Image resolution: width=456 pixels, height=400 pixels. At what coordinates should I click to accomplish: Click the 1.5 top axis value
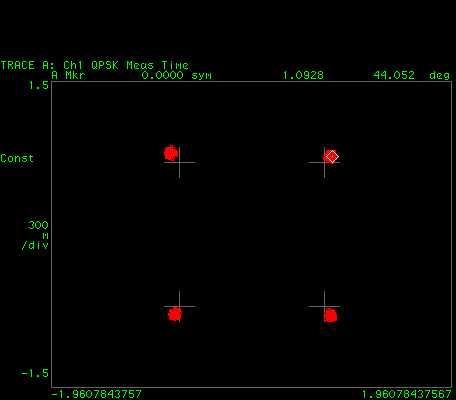[39, 86]
